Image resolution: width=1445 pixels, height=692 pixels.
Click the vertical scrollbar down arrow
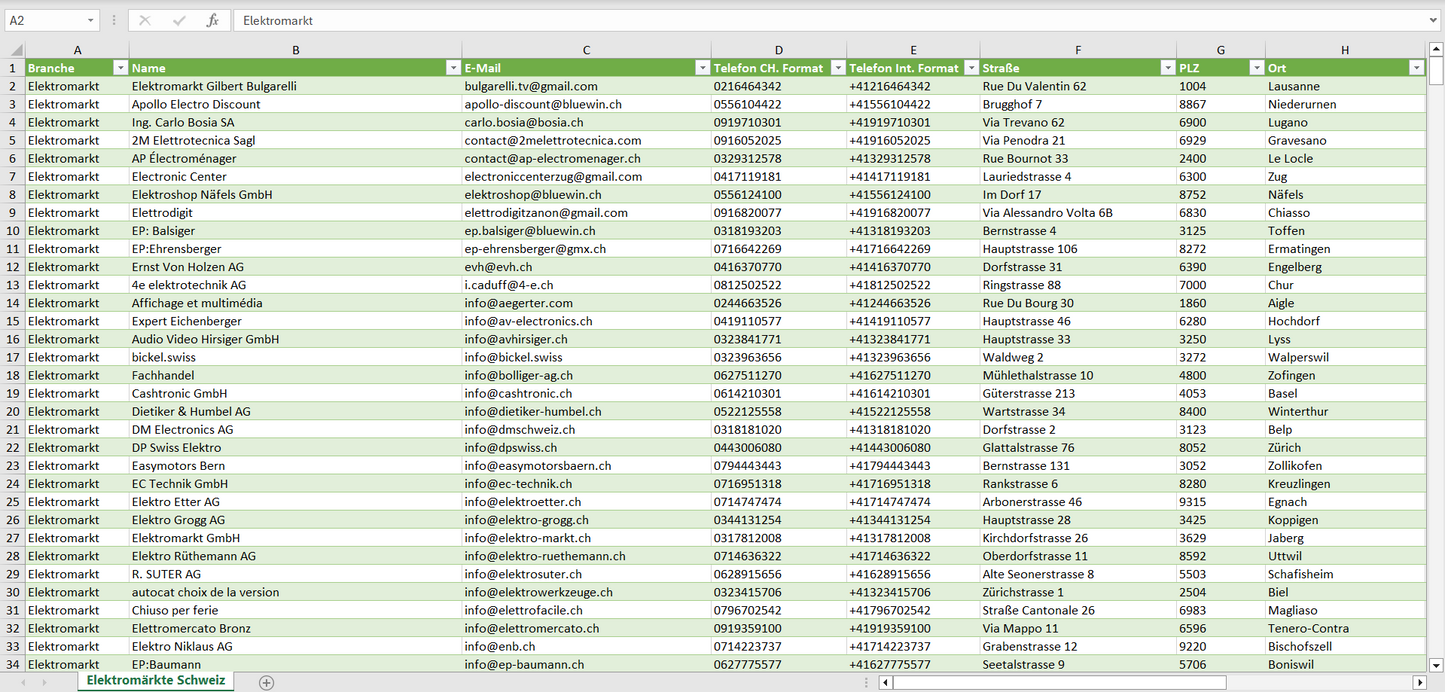tap(1436, 664)
